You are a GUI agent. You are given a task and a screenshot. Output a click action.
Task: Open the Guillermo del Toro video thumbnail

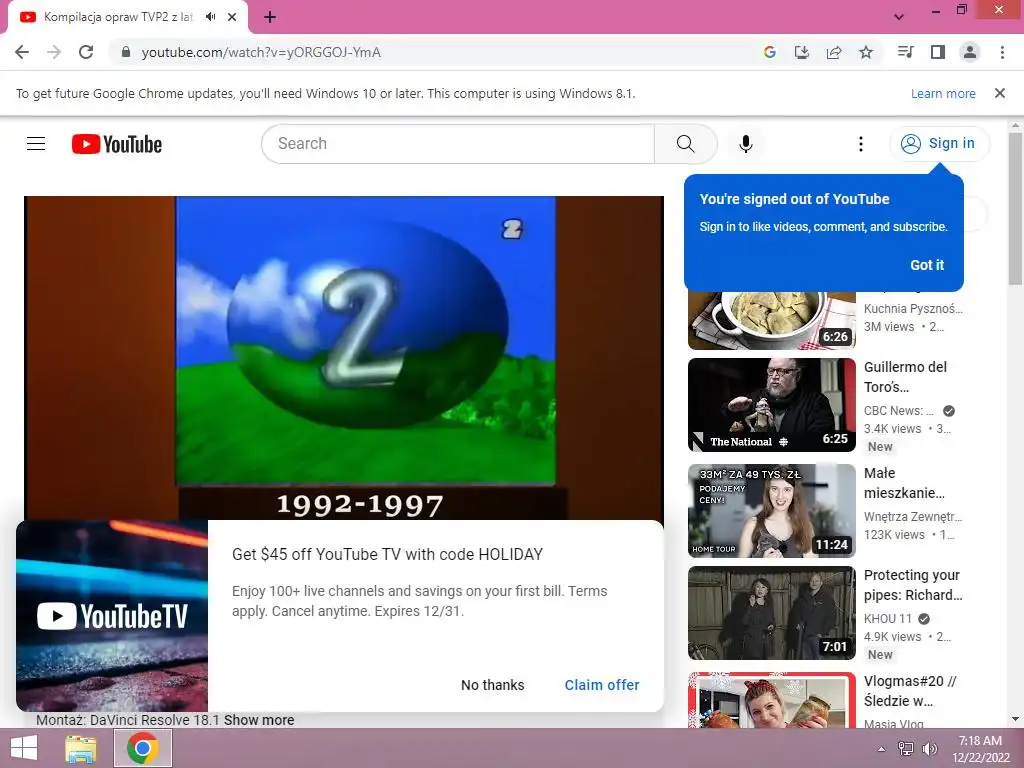(x=771, y=405)
